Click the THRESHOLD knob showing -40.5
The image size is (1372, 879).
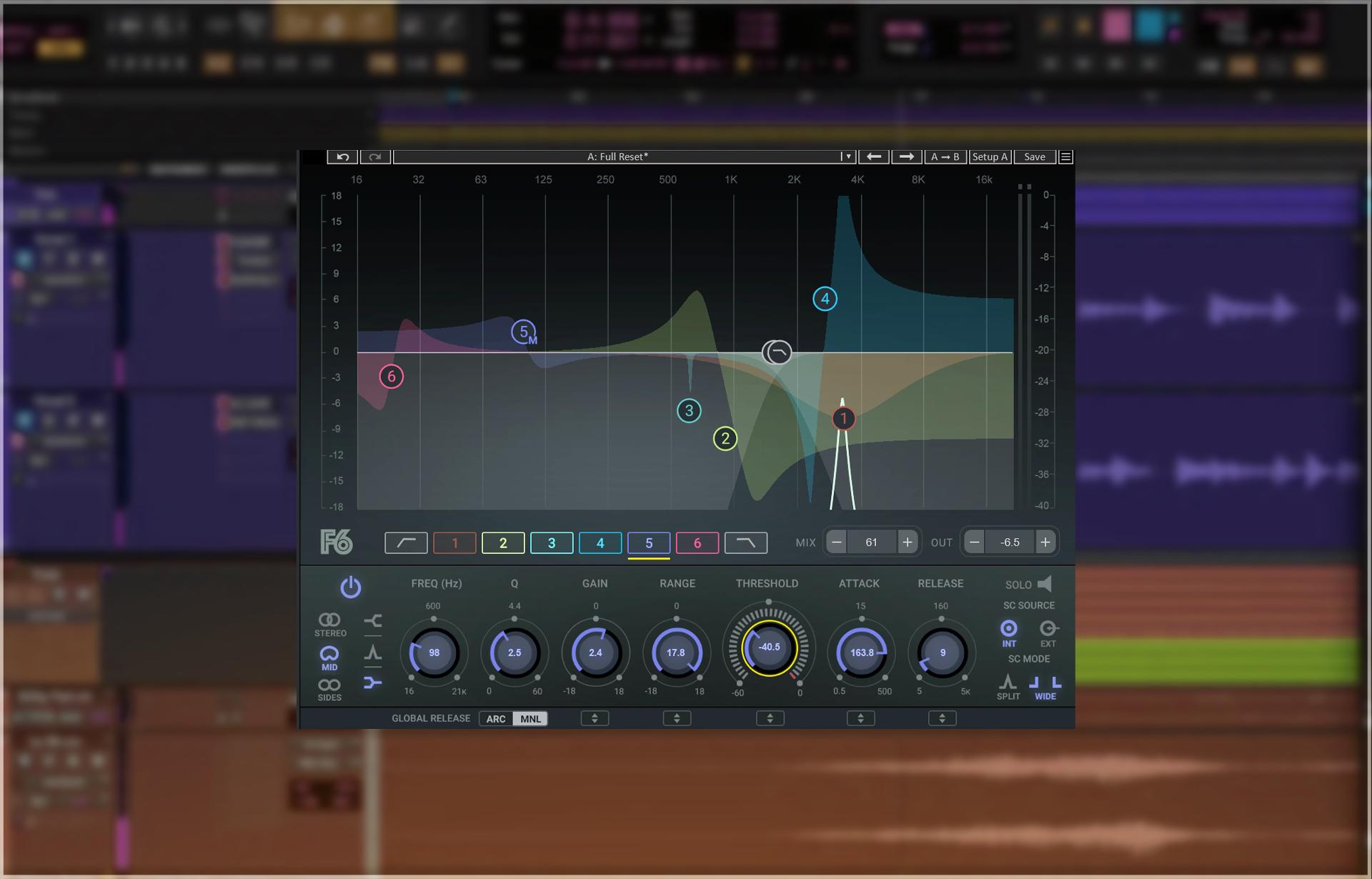click(x=769, y=647)
